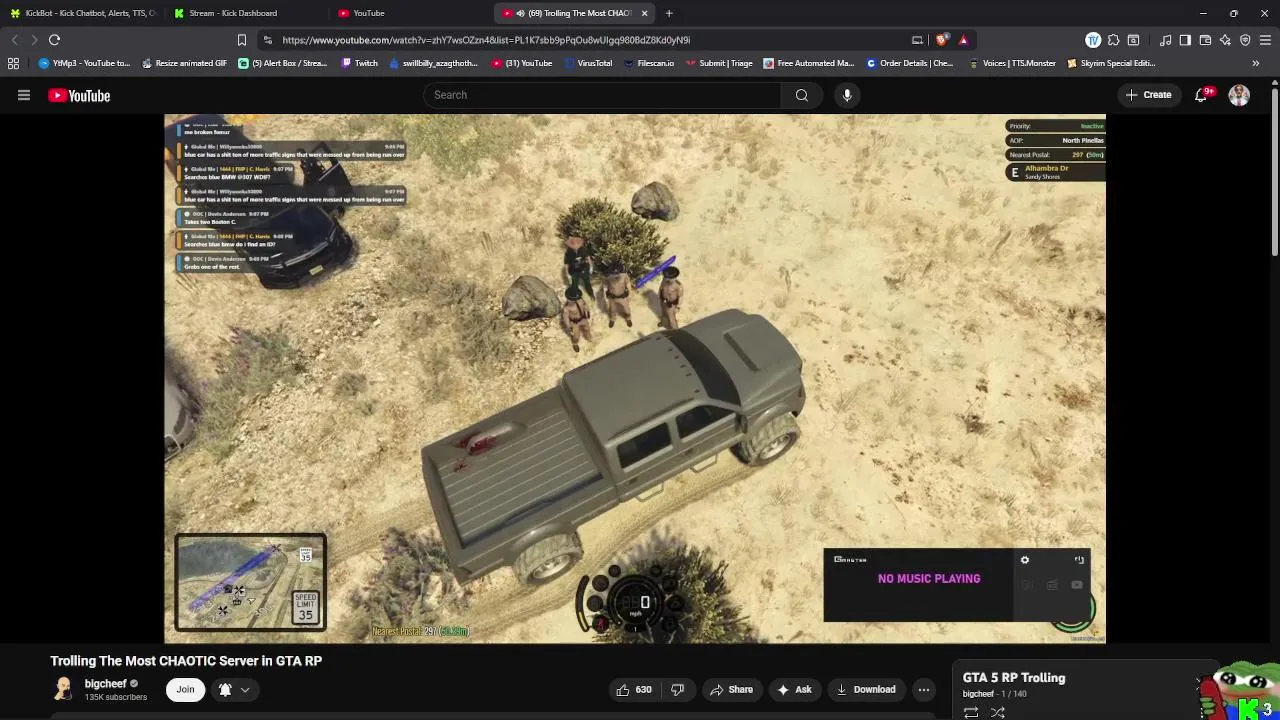Toggle loop for the playlist
Screen dimensions: 1280x720
tap(971, 712)
